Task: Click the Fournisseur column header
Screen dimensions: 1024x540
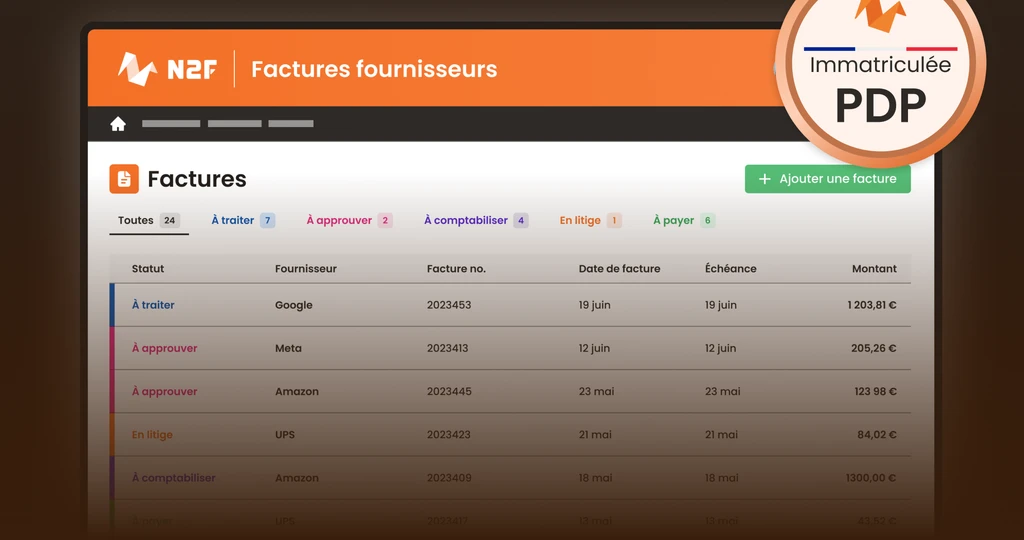Action: (x=306, y=269)
